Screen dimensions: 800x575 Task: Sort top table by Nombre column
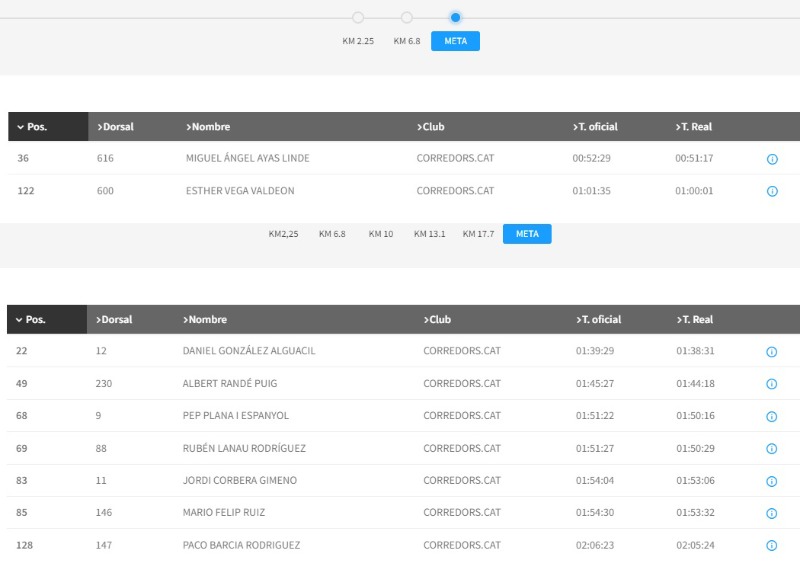208,127
